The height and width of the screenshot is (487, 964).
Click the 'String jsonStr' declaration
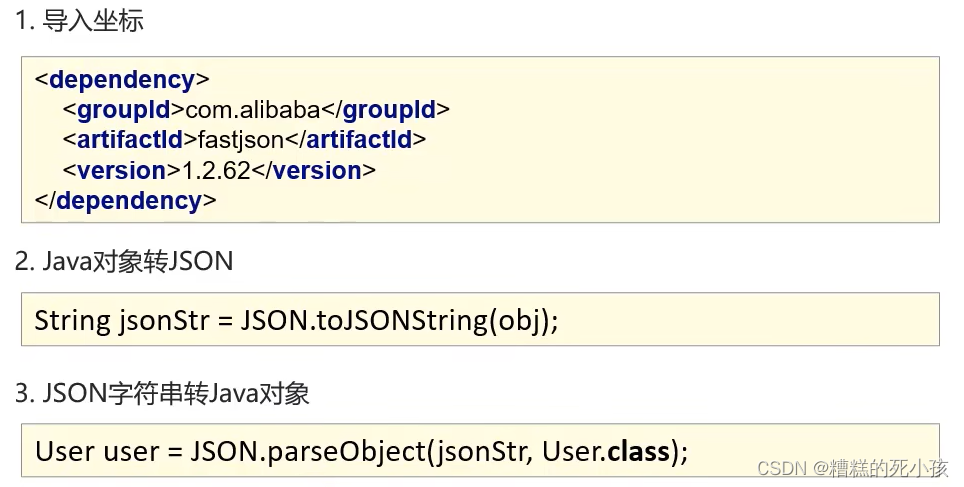pyautogui.click(x=122, y=320)
